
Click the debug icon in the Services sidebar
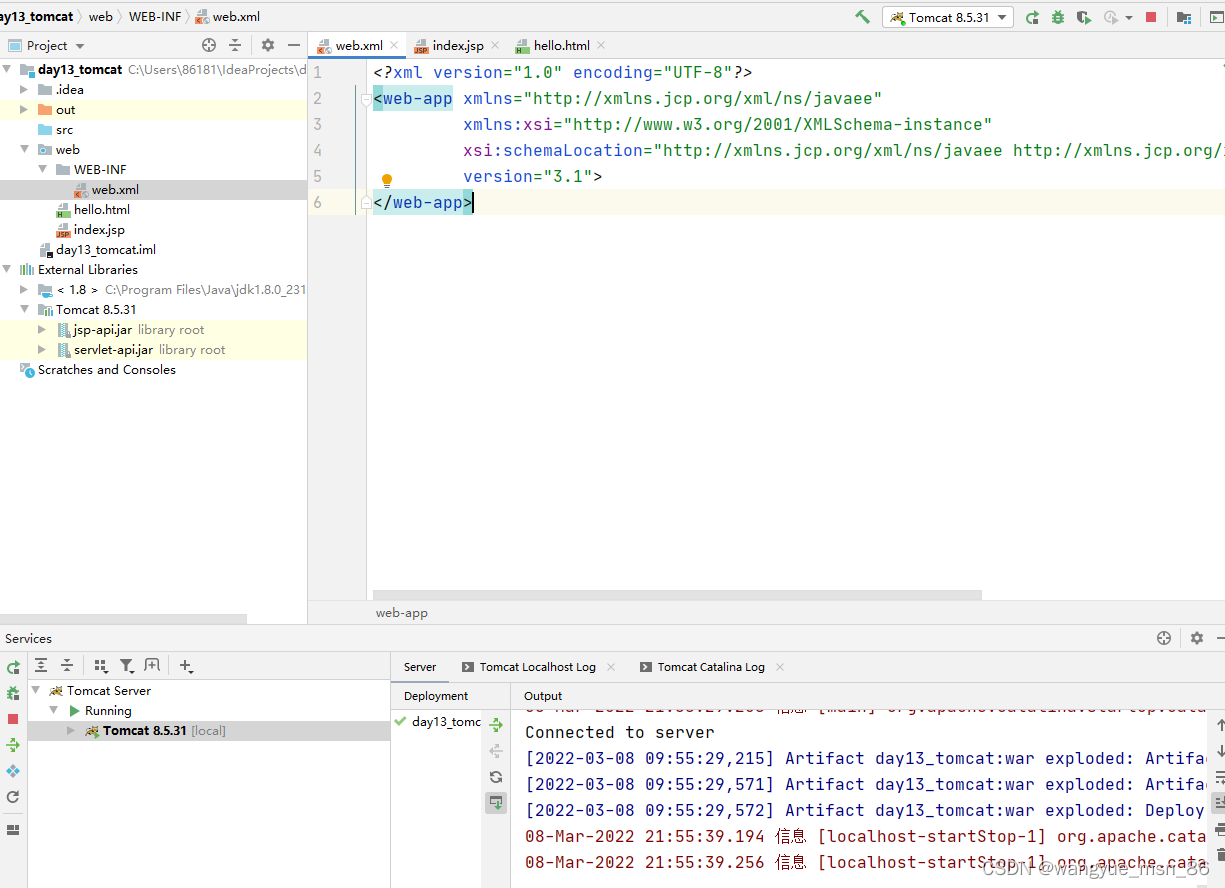pos(13,693)
